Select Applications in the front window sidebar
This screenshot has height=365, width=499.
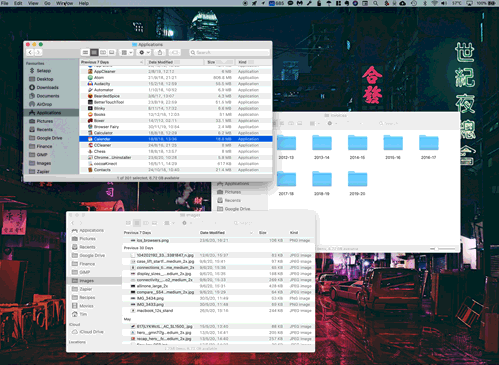pyautogui.click(x=52, y=113)
